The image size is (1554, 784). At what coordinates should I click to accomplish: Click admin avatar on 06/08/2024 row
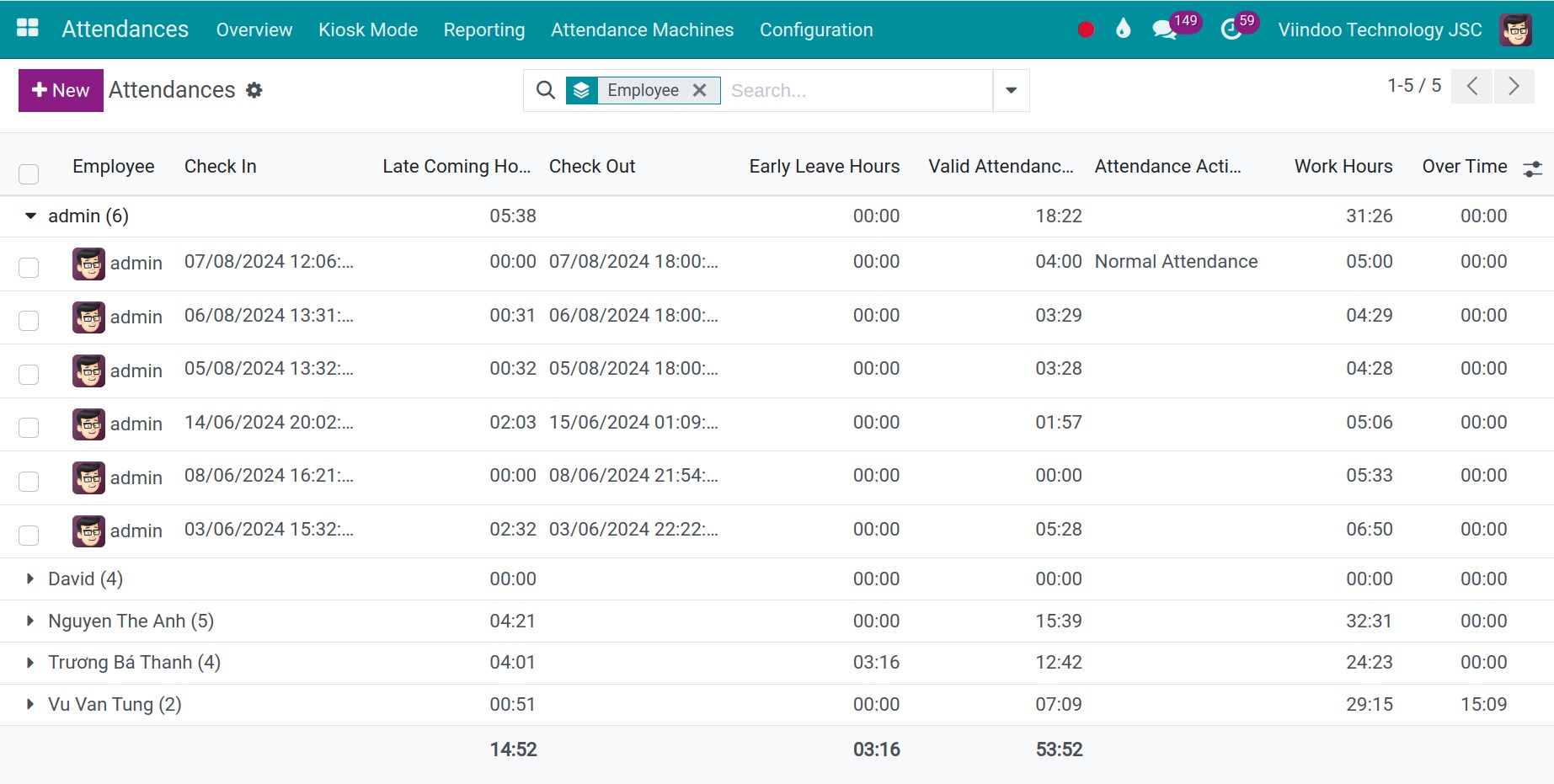88,317
